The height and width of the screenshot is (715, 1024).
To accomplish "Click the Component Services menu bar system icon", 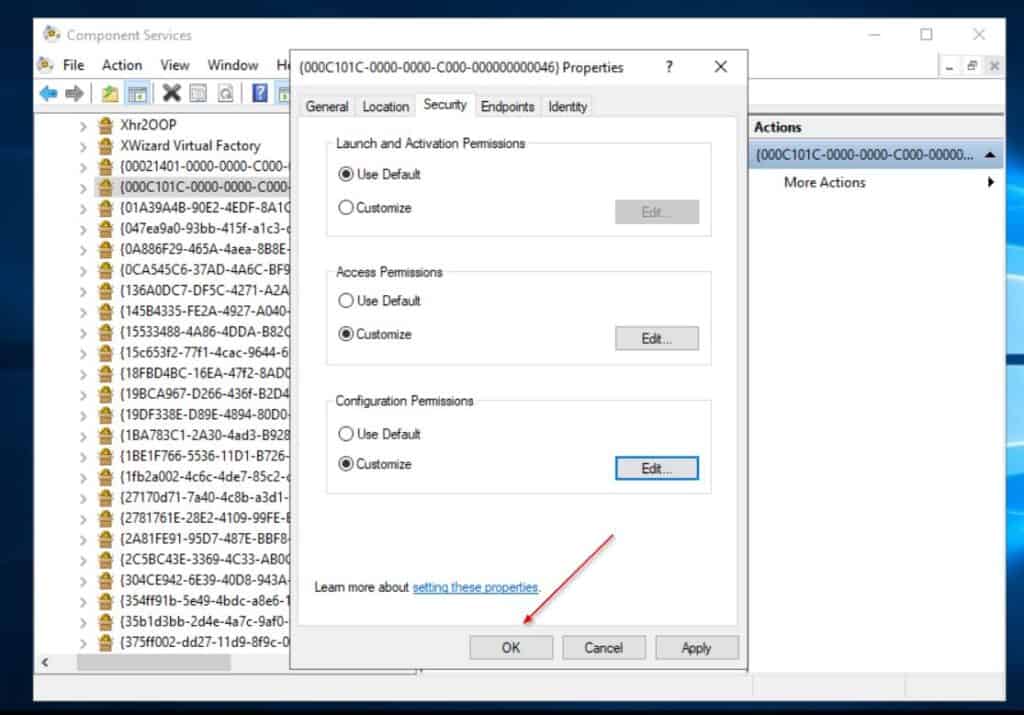I will point(45,64).
